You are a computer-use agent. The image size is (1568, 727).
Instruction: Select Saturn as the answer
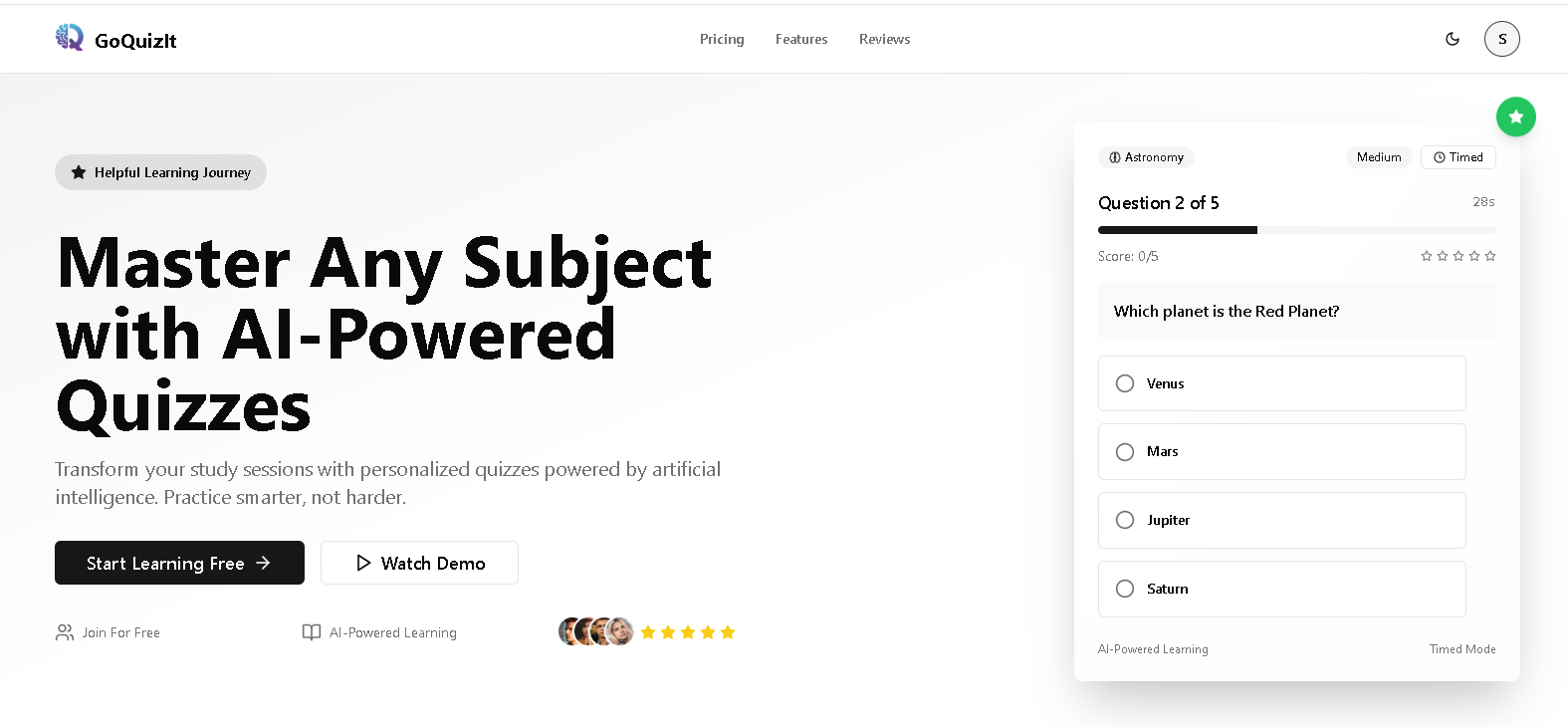pos(1281,589)
